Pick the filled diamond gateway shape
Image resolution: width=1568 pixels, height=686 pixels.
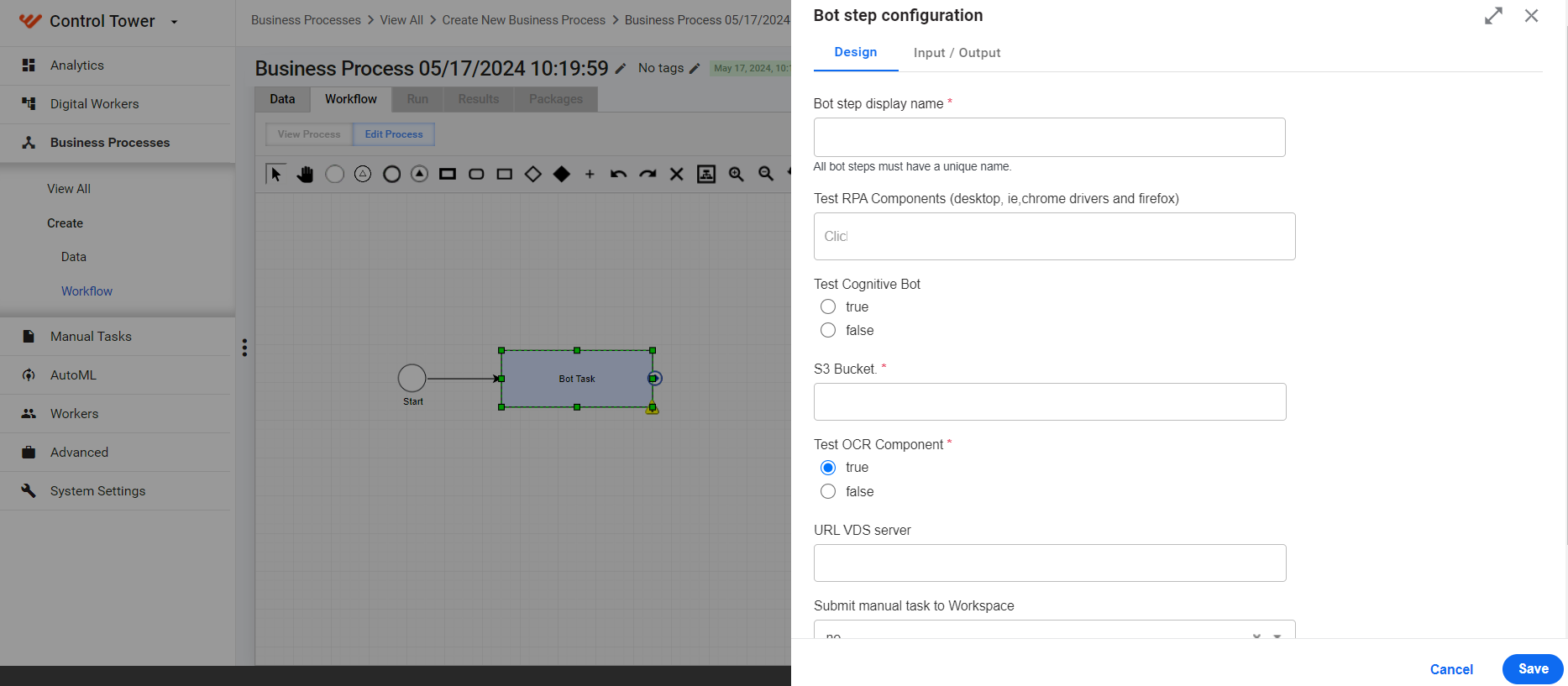click(562, 174)
